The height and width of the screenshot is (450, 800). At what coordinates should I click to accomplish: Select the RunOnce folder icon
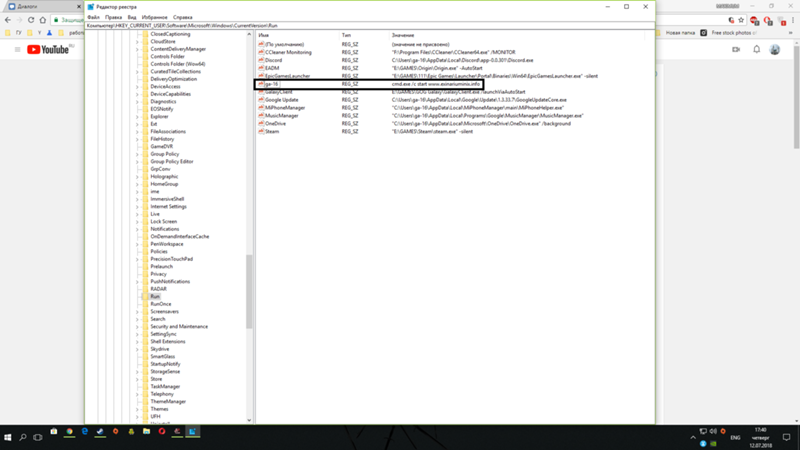click(x=145, y=304)
